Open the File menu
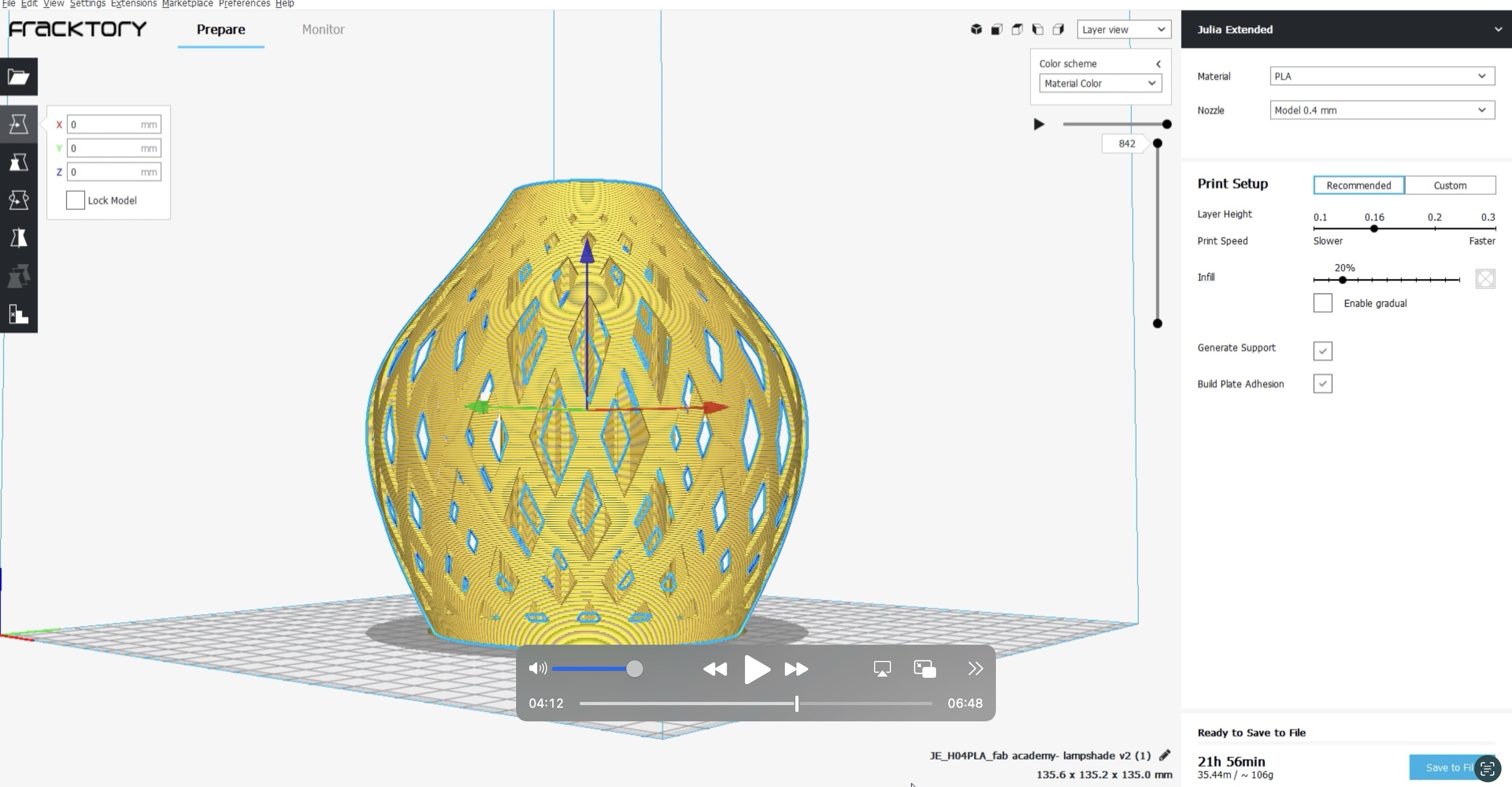The width and height of the screenshot is (1512, 787). point(9,4)
